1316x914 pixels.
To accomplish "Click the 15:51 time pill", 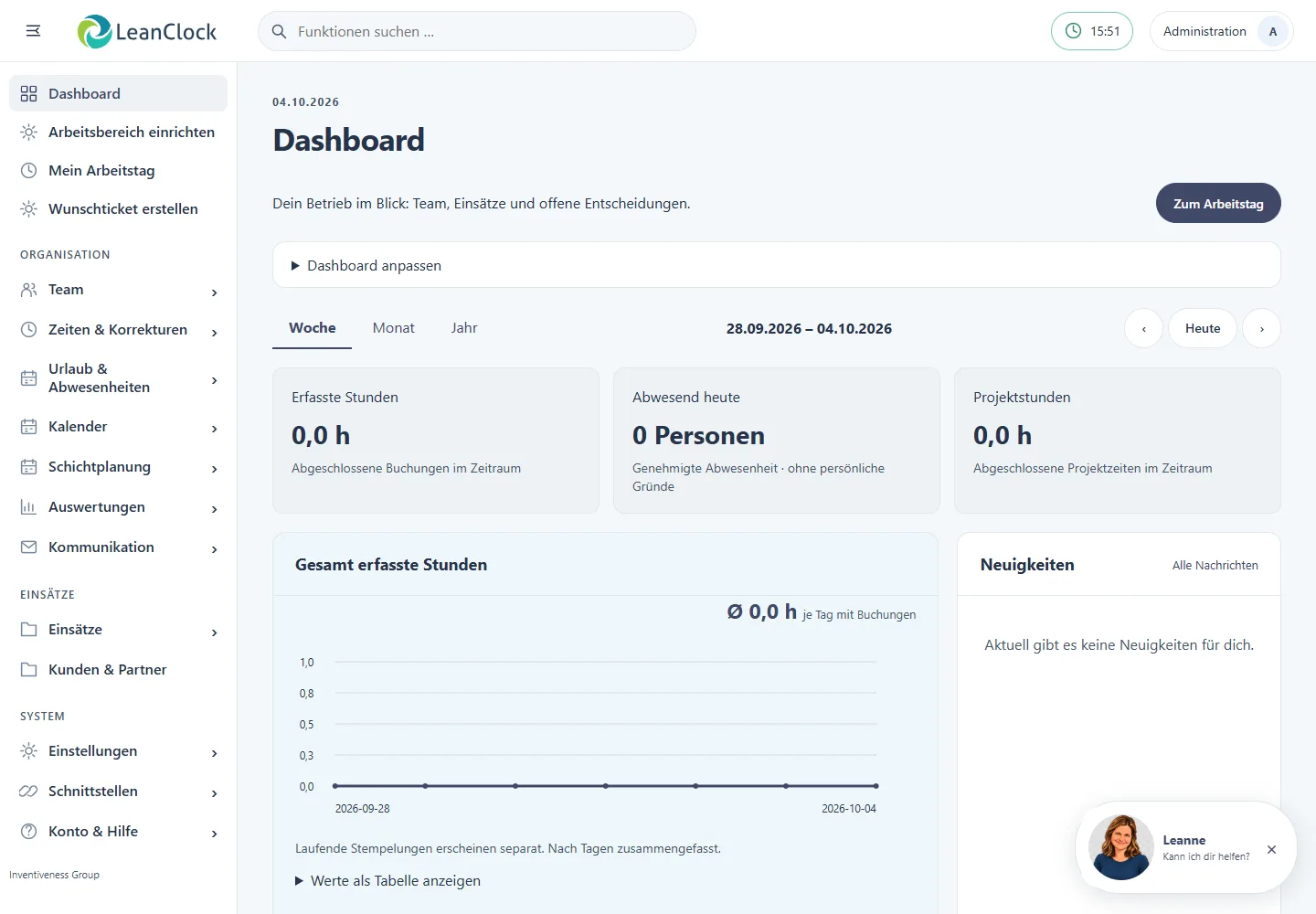I will 1092,31.
